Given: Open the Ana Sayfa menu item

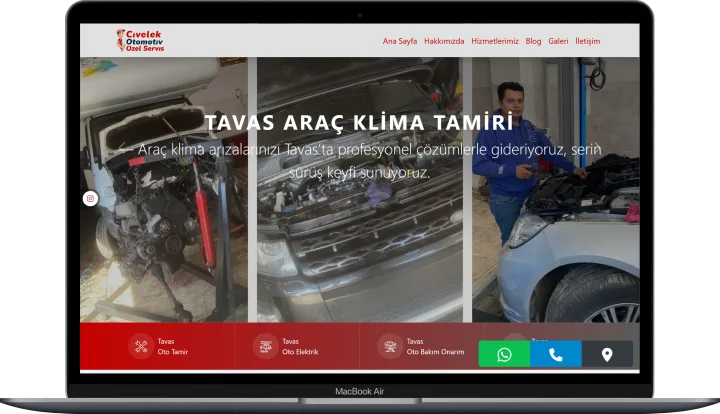Looking at the screenshot, I should pyautogui.click(x=399, y=41).
